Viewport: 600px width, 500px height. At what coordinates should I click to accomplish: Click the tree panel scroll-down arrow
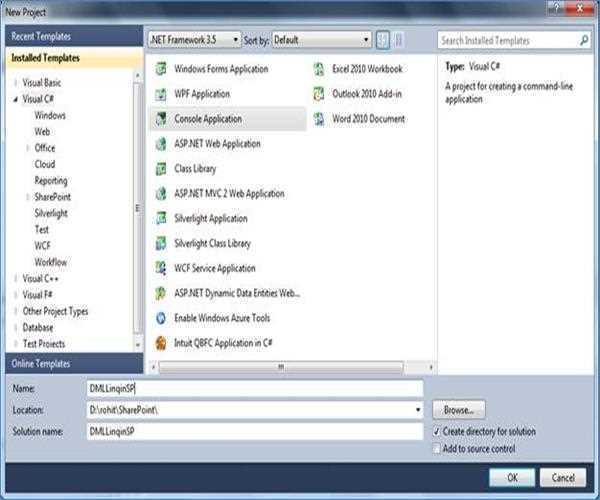pos(138,345)
